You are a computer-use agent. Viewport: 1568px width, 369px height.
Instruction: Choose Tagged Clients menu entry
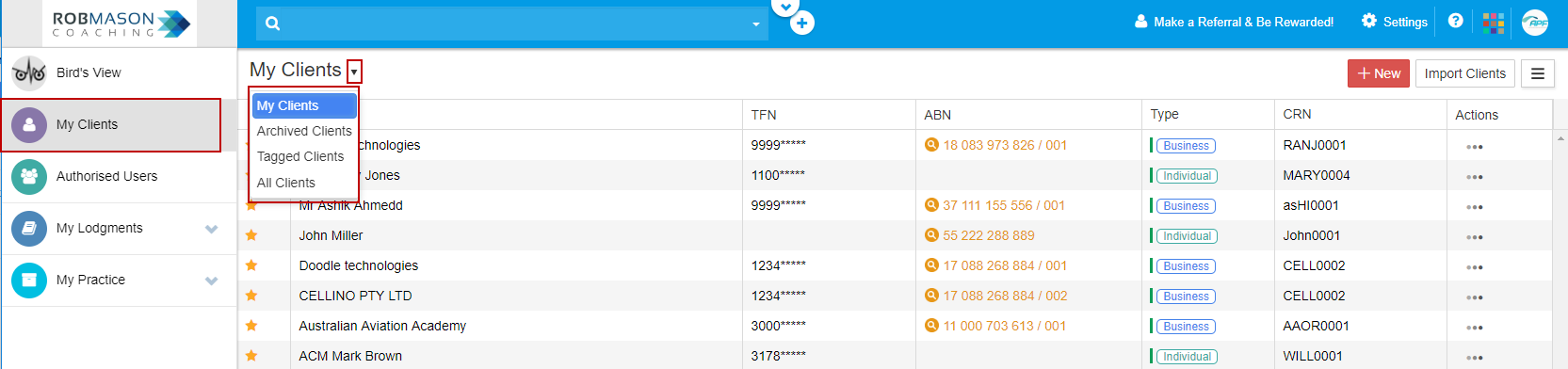coord(300,156)
